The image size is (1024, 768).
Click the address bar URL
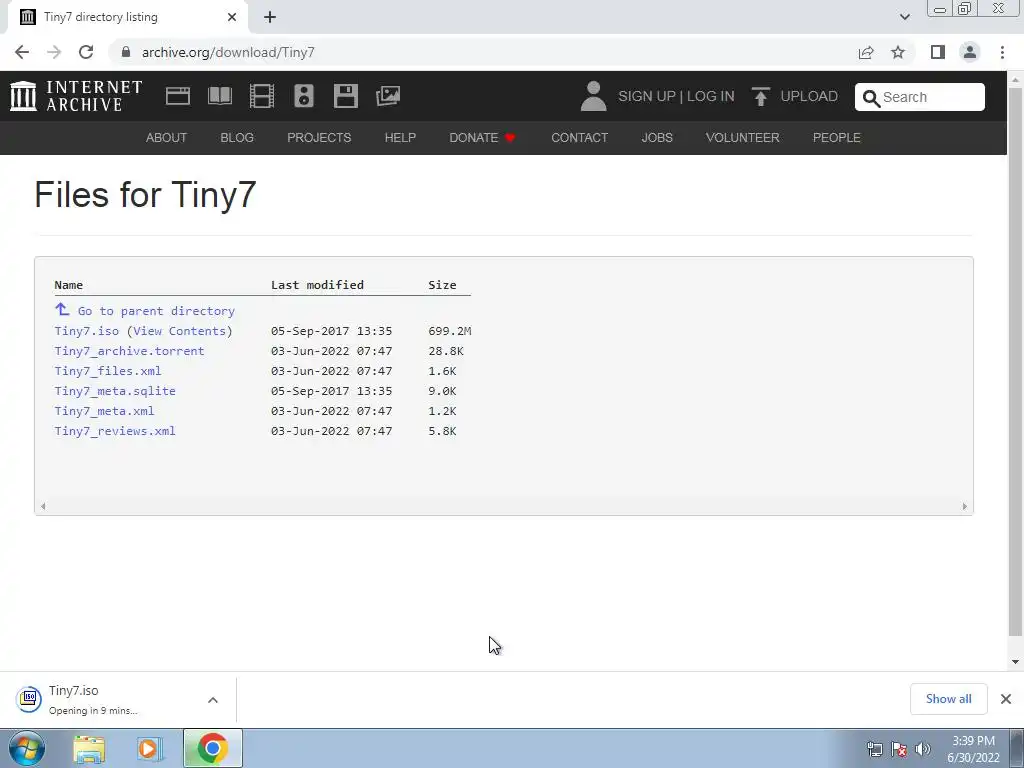coord(228,52)
